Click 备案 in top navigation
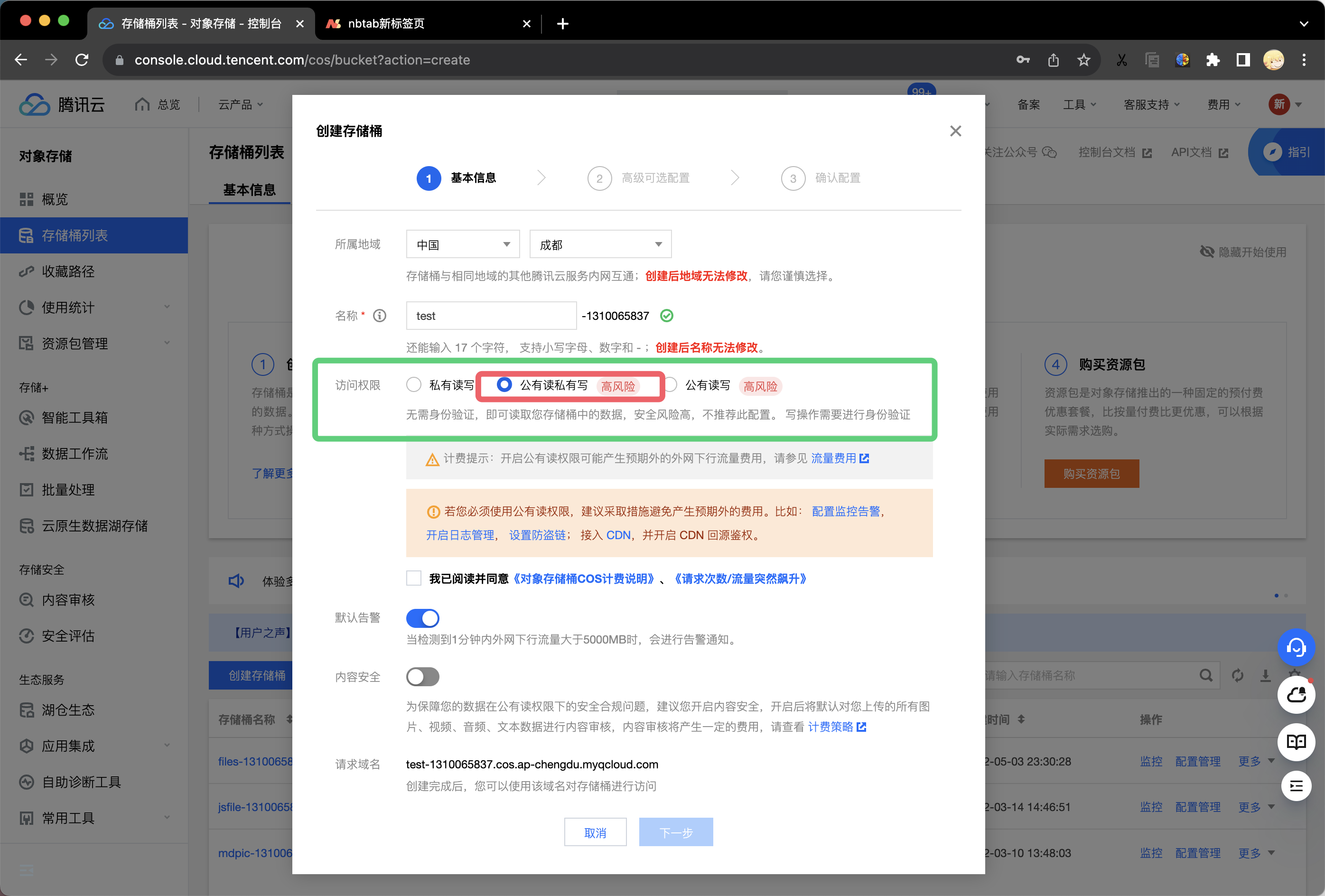 1028,104
